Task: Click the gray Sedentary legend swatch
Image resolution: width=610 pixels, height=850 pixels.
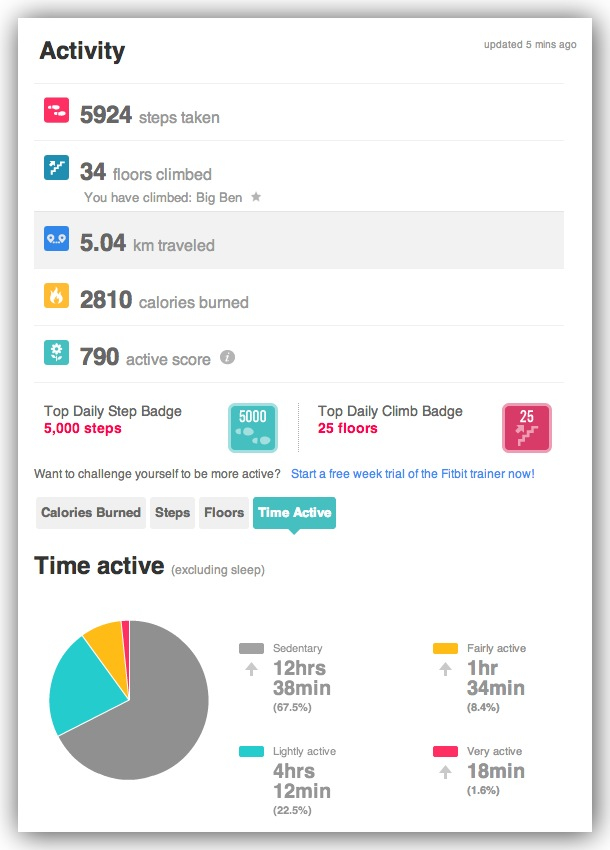Action: click(252, 648)
